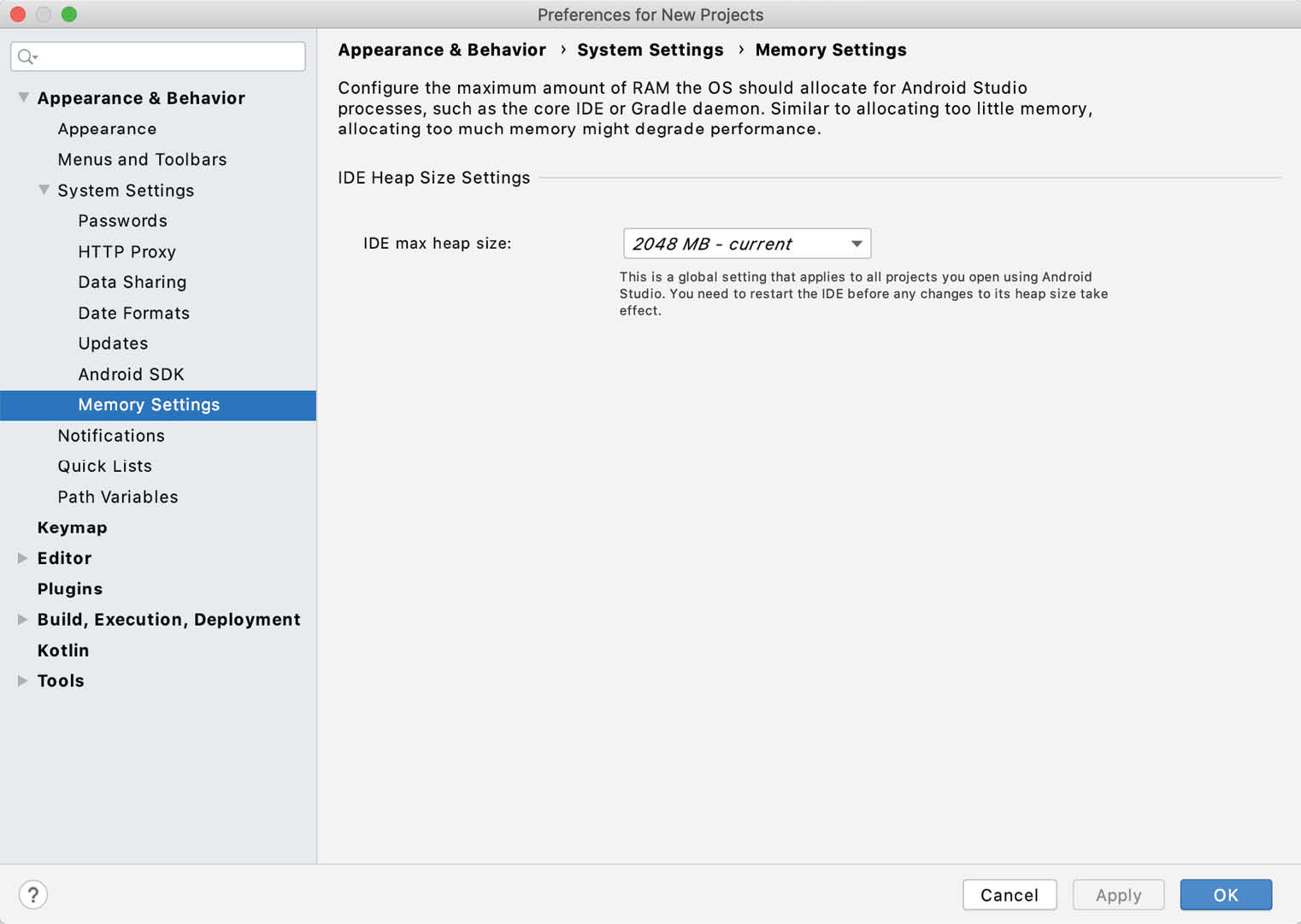Click the green zoom window button
The width and height of the screenshot is (1301, 924).
[x=69, y=15]
